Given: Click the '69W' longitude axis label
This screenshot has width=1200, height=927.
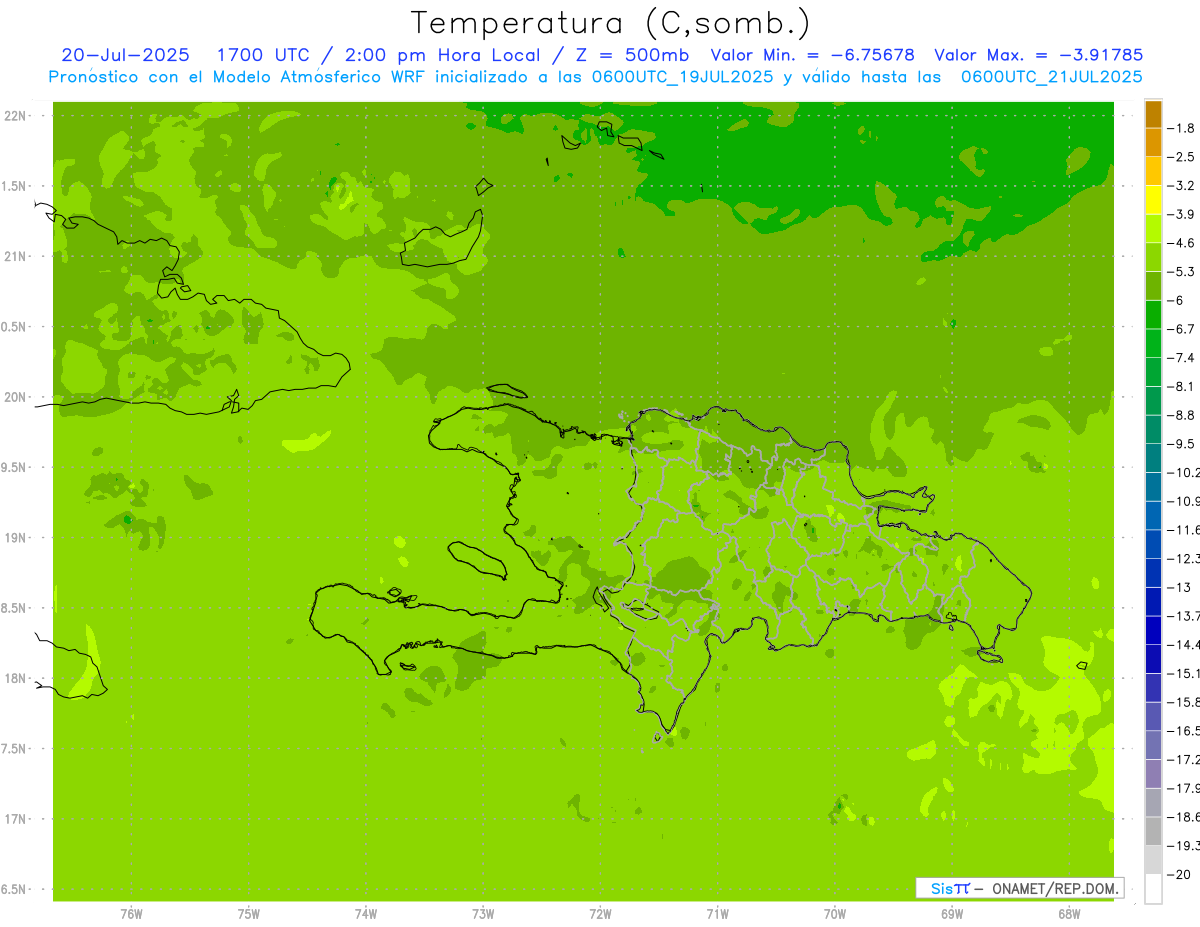Looking at the screenshot, I should 952,914.
